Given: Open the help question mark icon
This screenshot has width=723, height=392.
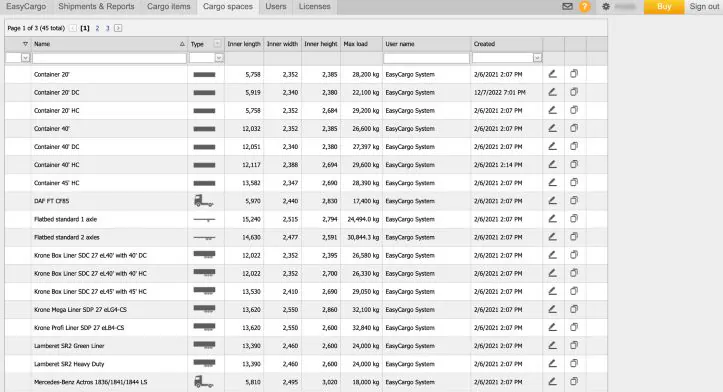Looking at the screenshot, I should tap(585, 6).
